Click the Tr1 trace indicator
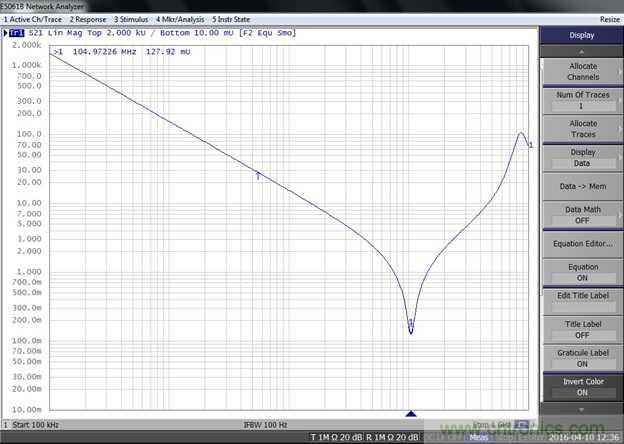This screenshot has width=624, height=444. tap(16, 34)
